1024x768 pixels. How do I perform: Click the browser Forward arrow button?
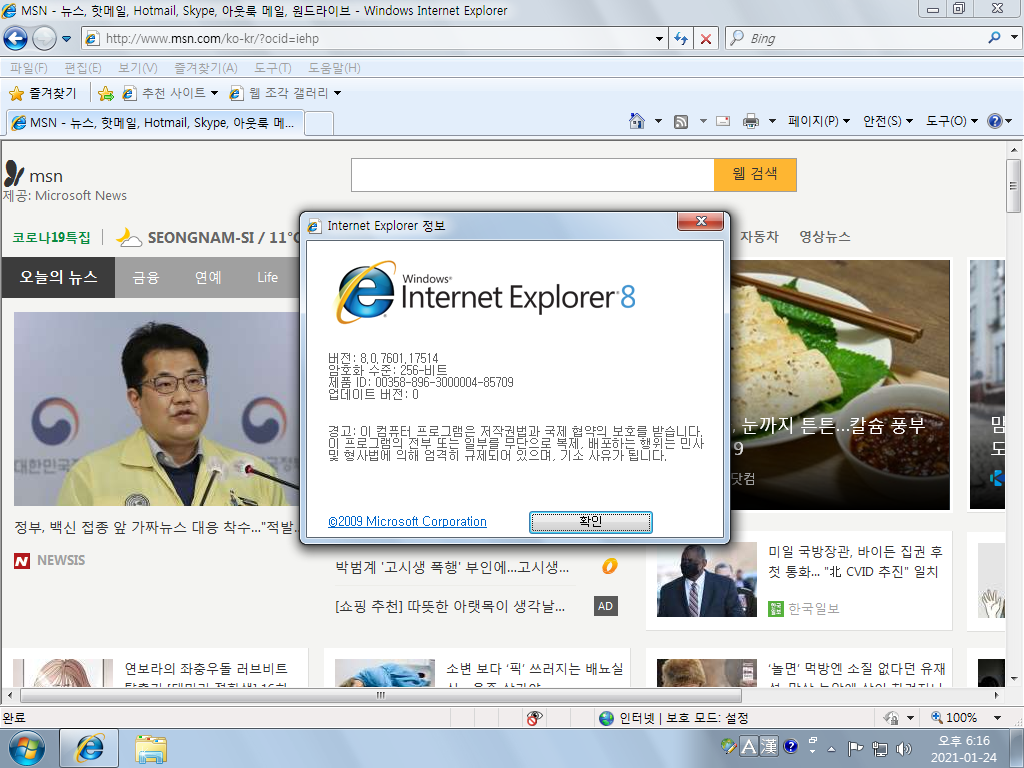44,39
